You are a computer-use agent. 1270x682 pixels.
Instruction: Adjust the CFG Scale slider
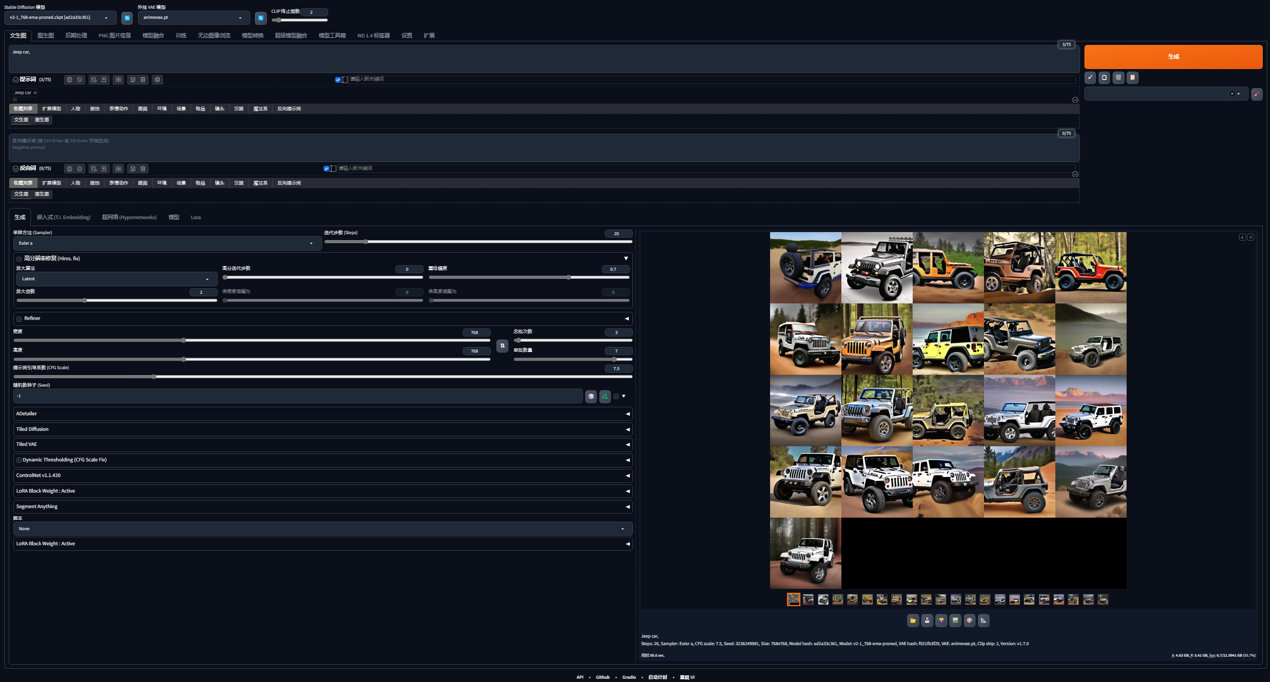[x=154, y=377]
